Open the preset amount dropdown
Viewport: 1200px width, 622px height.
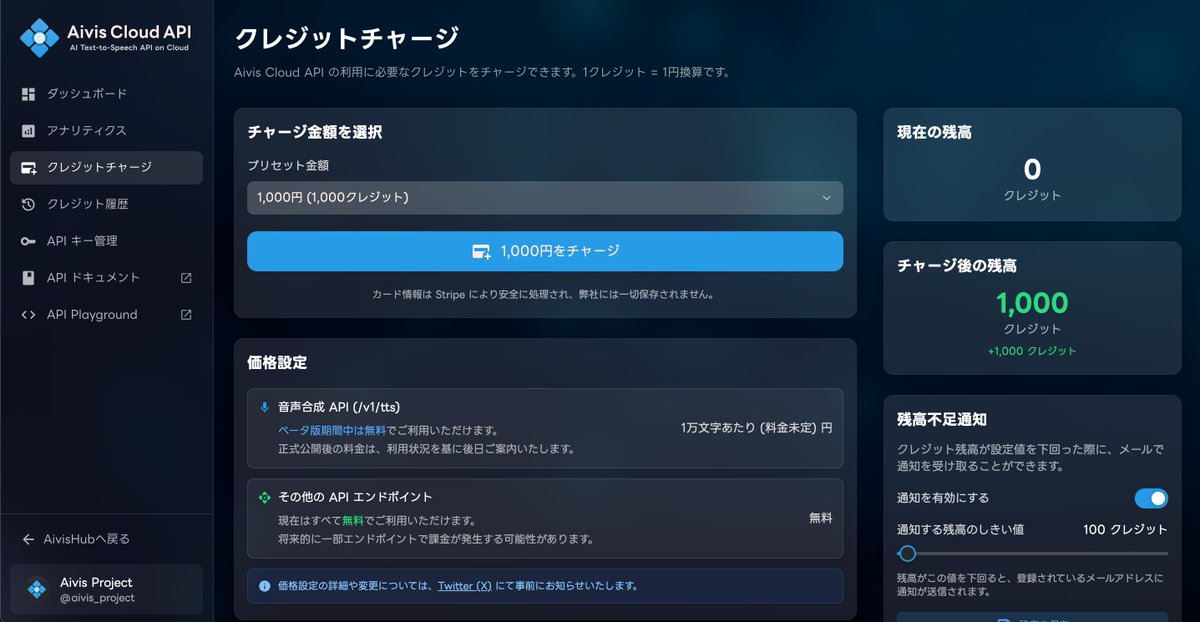pyautogui.click(x=545, y=198)
